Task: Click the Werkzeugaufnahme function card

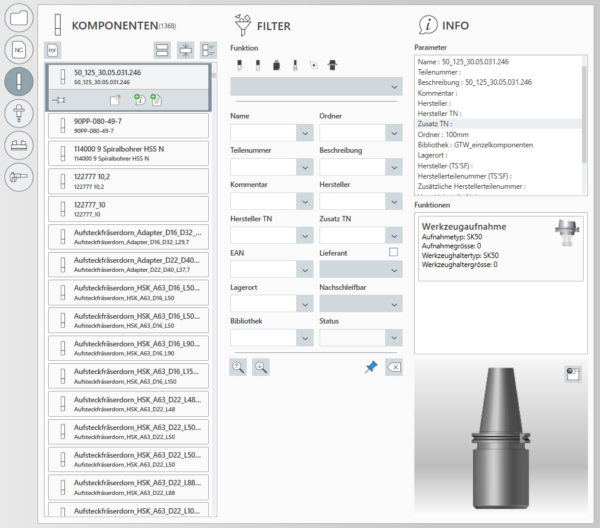Action: (501, 249)
